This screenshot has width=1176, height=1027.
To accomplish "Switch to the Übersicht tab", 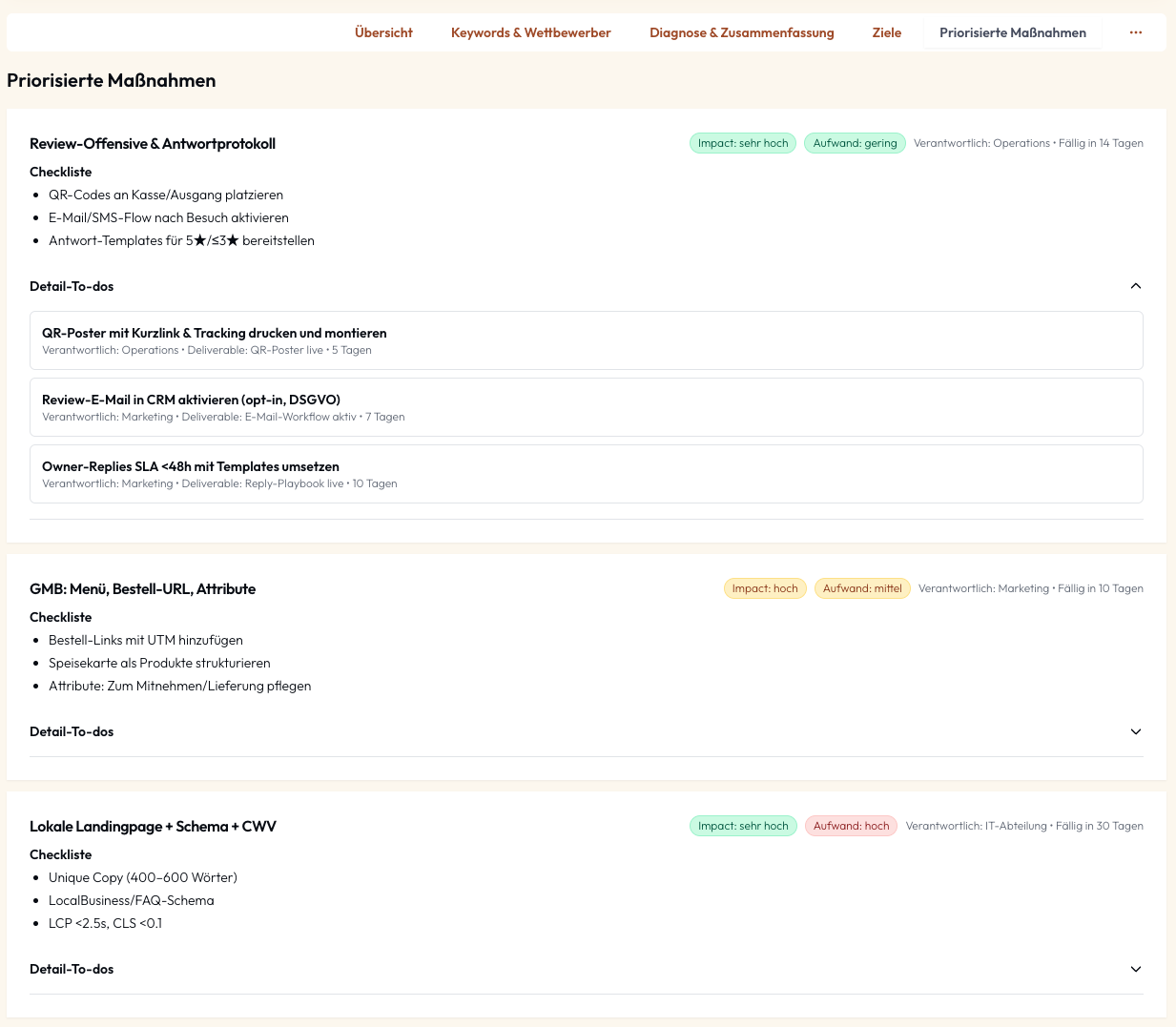I will [383, 31].
